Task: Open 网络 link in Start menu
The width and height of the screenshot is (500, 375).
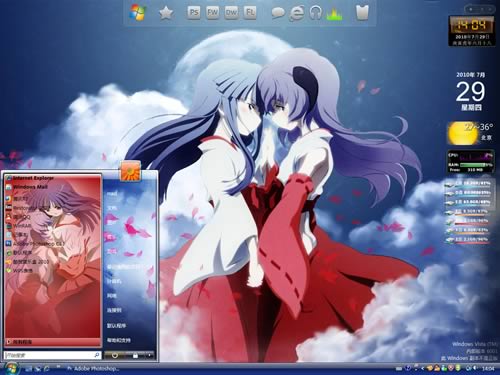Action: pos(112,296)
